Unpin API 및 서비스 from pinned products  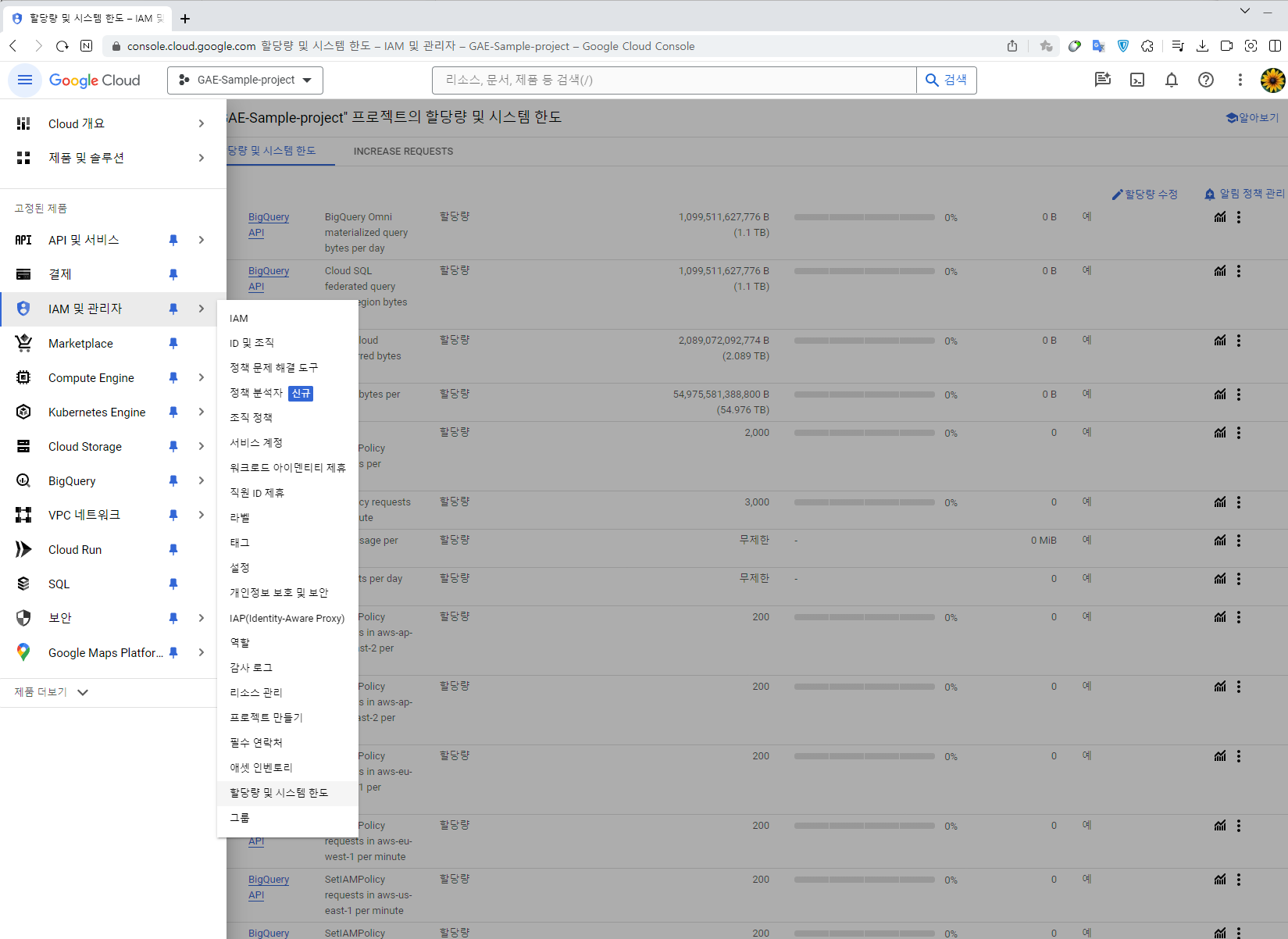[x=173, y=240]
